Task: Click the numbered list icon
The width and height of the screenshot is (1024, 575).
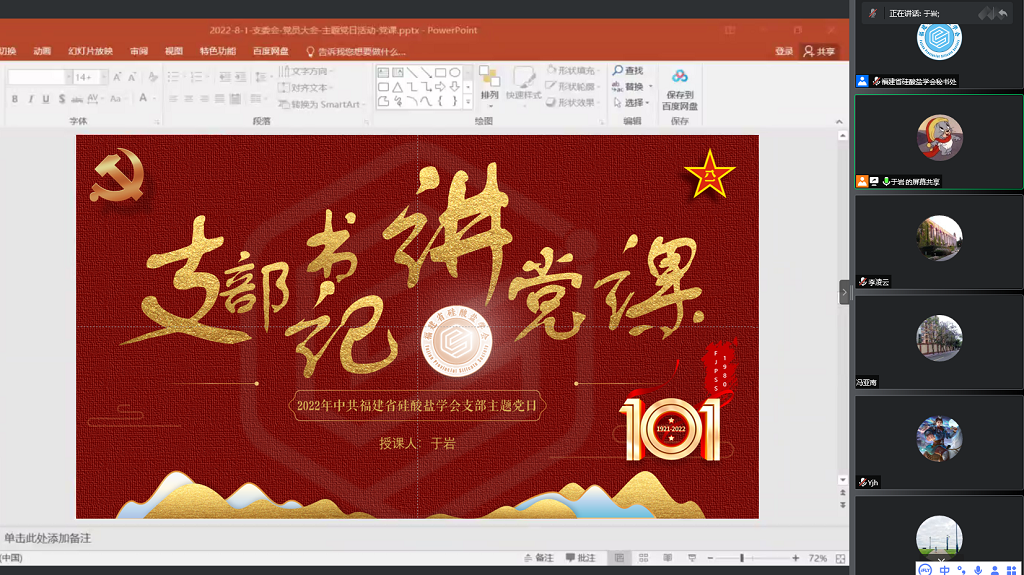Action: coord(197,77)
